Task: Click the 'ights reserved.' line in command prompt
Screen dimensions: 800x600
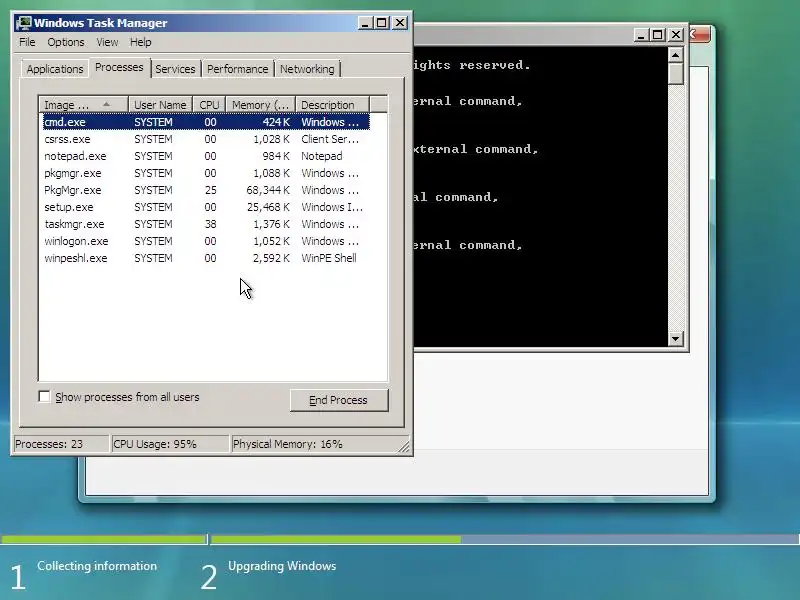Action: 472,65
